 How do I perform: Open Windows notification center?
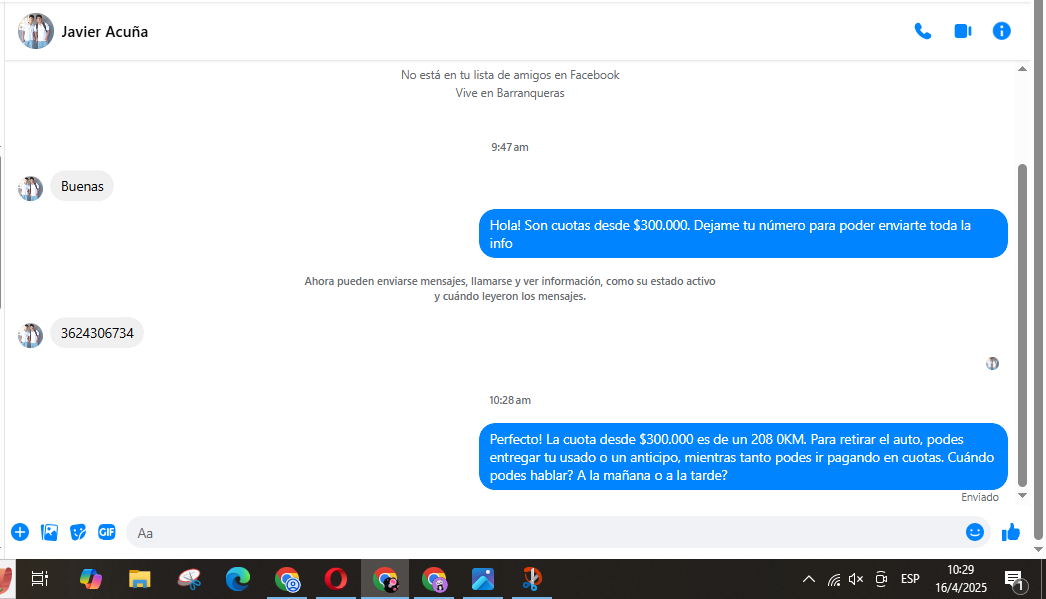click(x=1013, y=579)
